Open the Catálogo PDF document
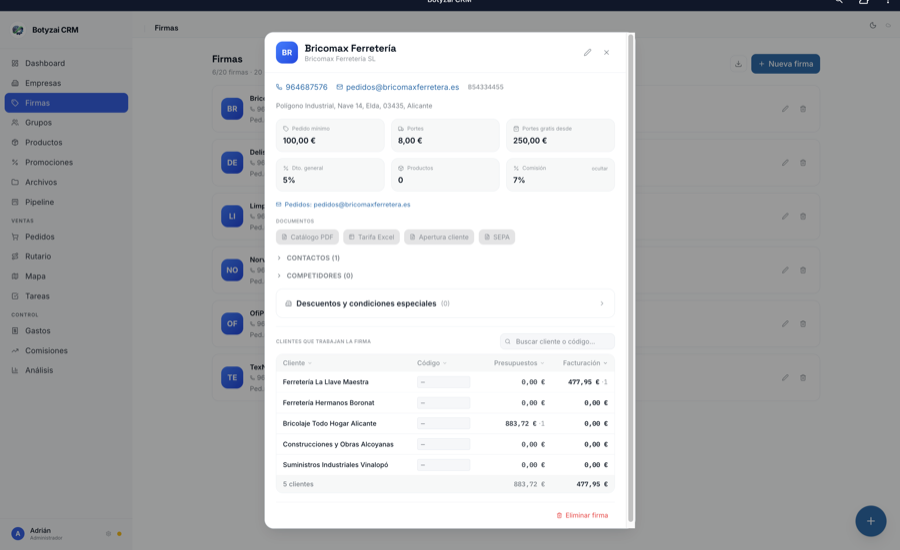900x550 pixels. (307, 237)
